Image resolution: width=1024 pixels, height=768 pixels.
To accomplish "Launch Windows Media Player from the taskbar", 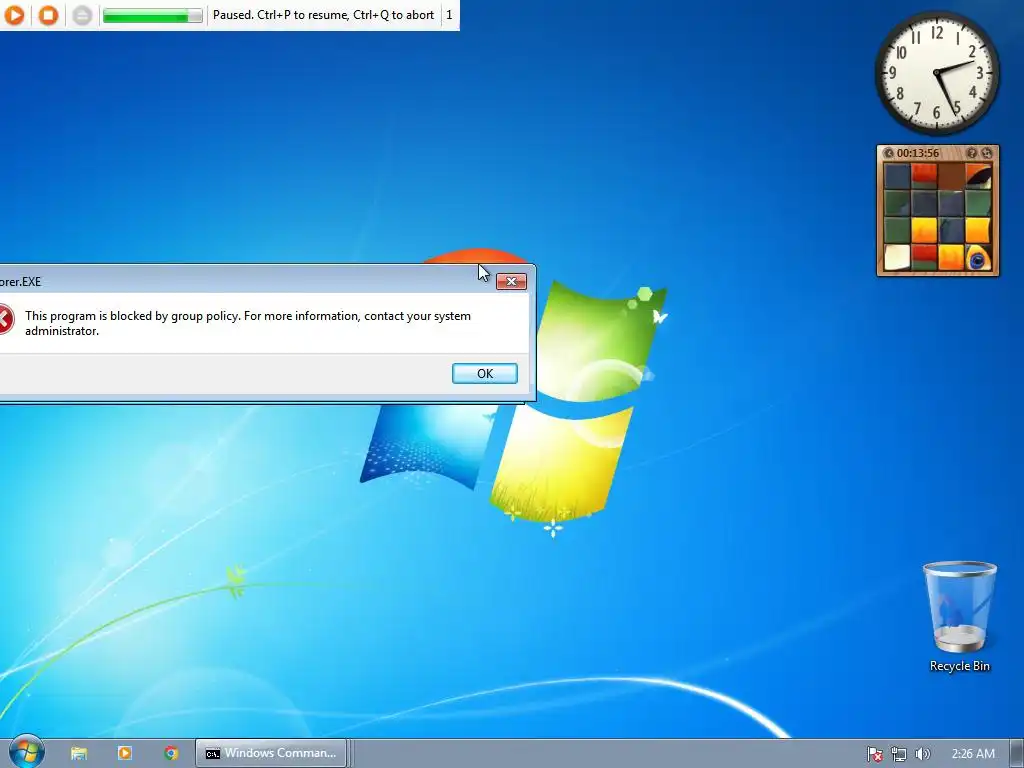I will pos(125,753).
